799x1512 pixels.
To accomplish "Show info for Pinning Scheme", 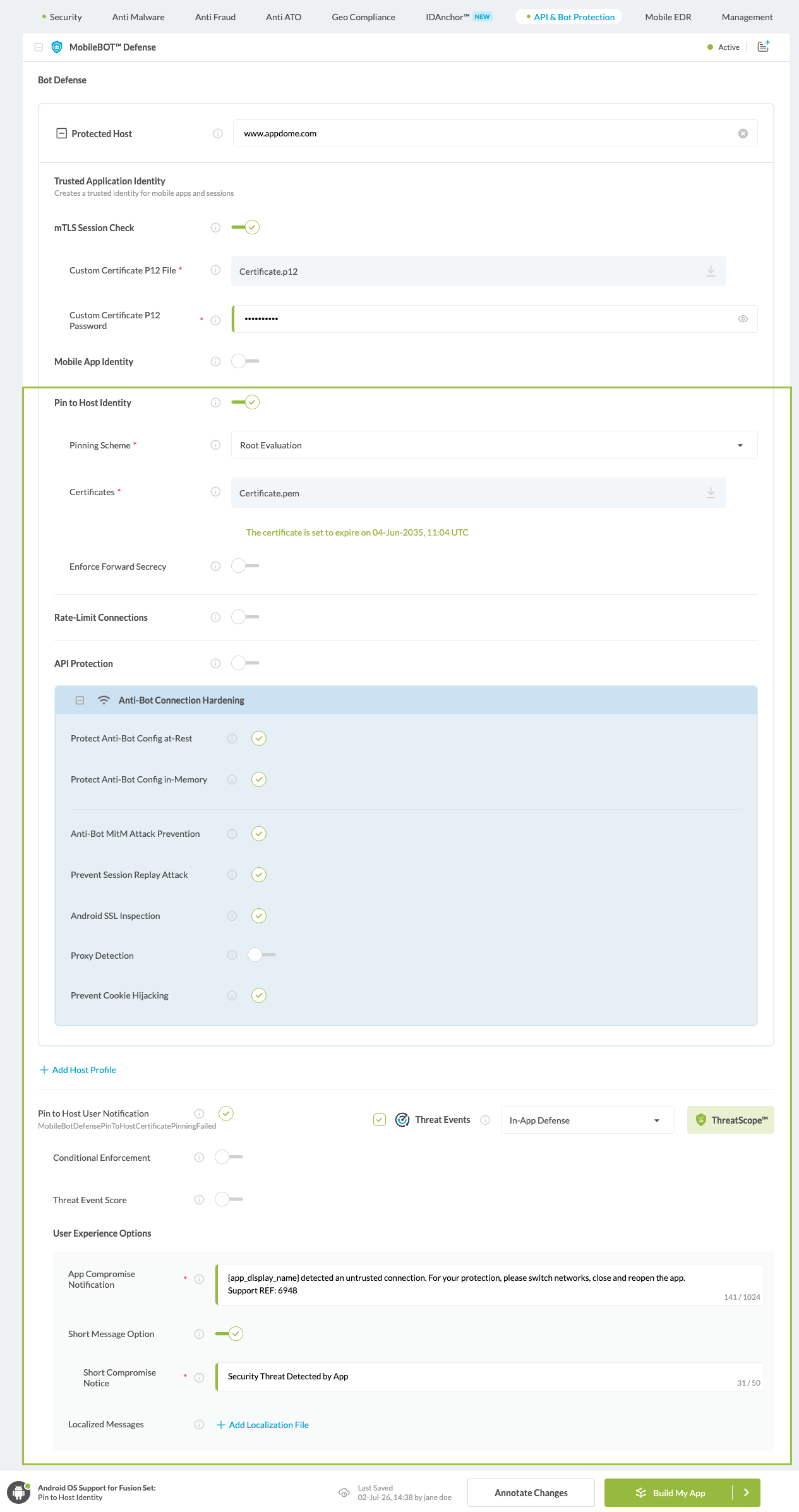I will pyautogui.click(x=215, y=445).
